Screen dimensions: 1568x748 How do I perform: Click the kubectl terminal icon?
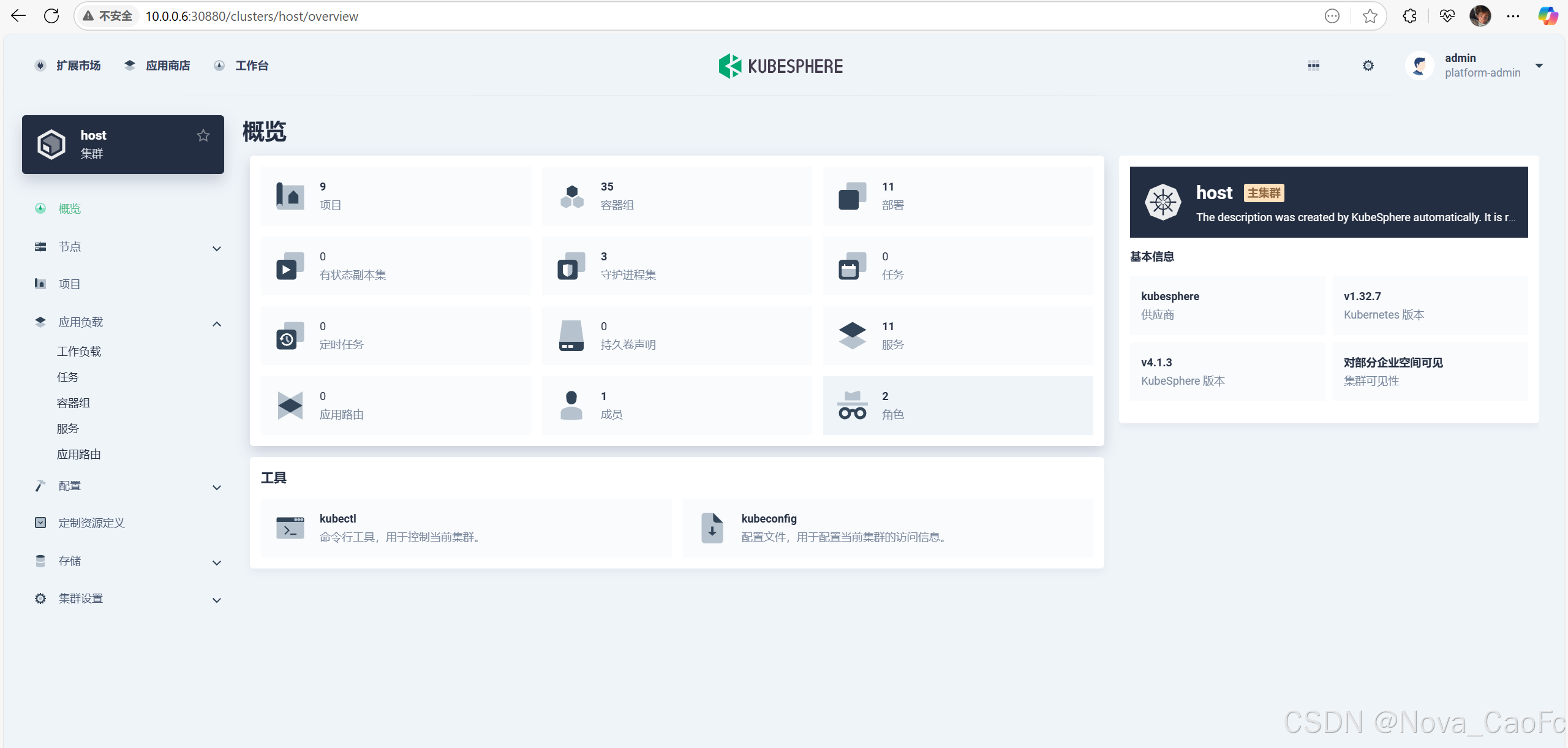pos(290,528)
